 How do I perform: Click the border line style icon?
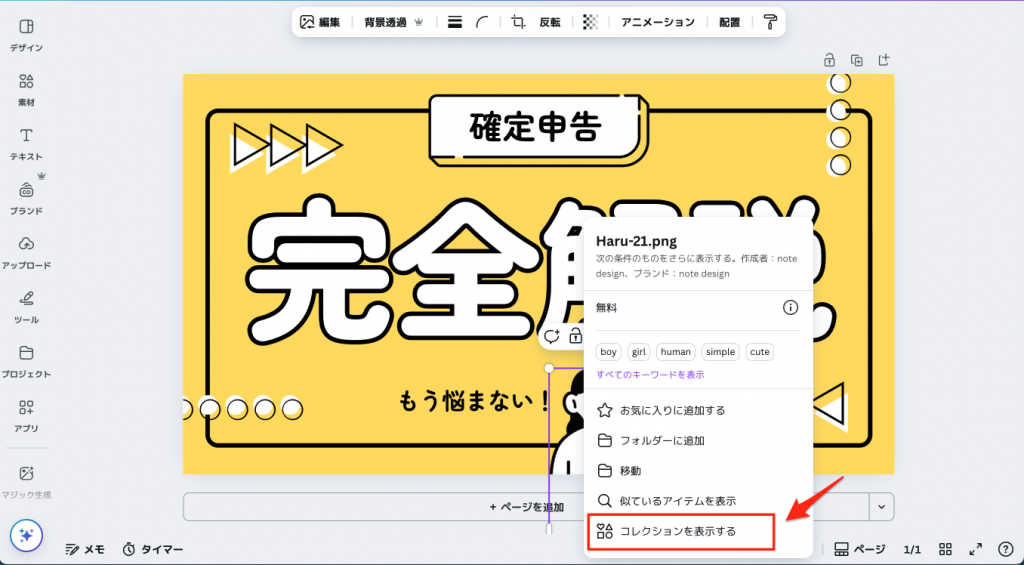point(454,22)
